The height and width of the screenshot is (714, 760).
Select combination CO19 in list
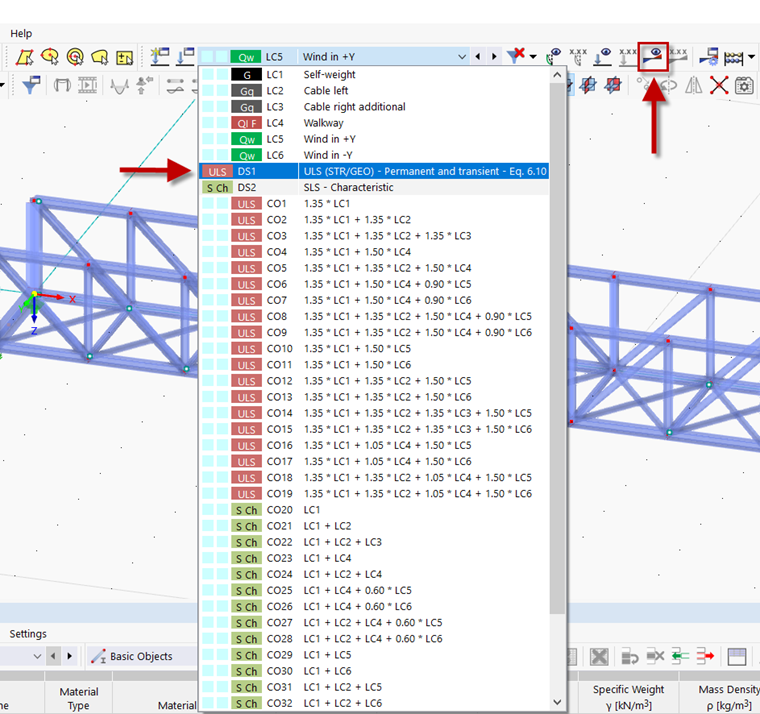tap(374, 493)
